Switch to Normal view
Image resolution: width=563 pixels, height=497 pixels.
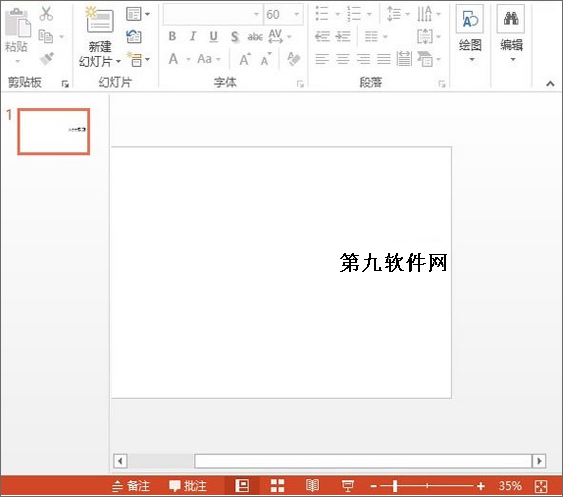pyautogui.click(x=242, y=486)
